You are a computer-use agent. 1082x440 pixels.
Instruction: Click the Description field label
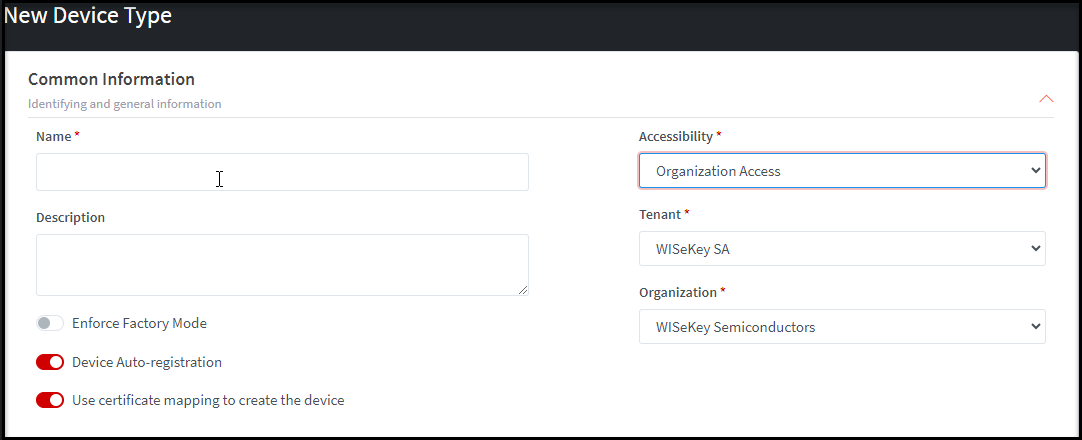[70, 217]
